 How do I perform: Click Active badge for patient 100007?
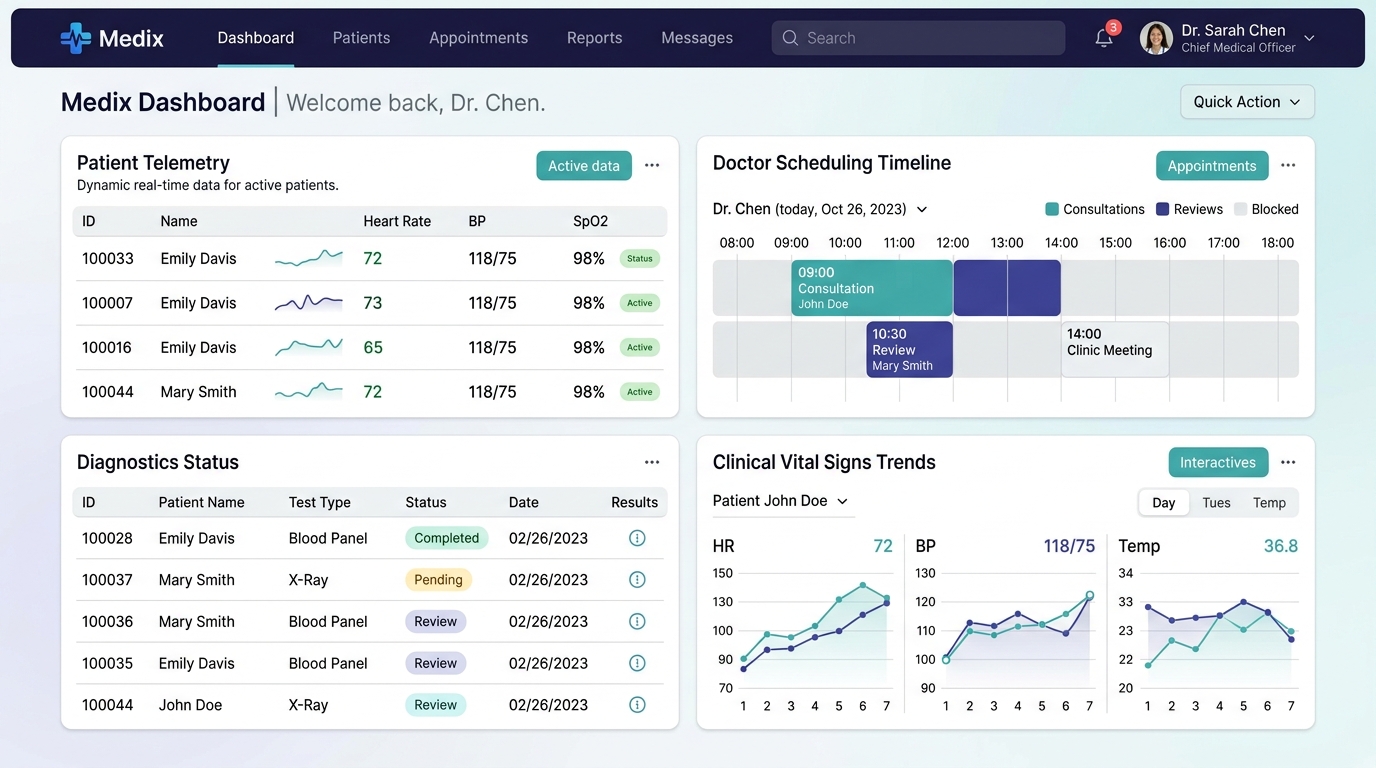click(640, 303)
